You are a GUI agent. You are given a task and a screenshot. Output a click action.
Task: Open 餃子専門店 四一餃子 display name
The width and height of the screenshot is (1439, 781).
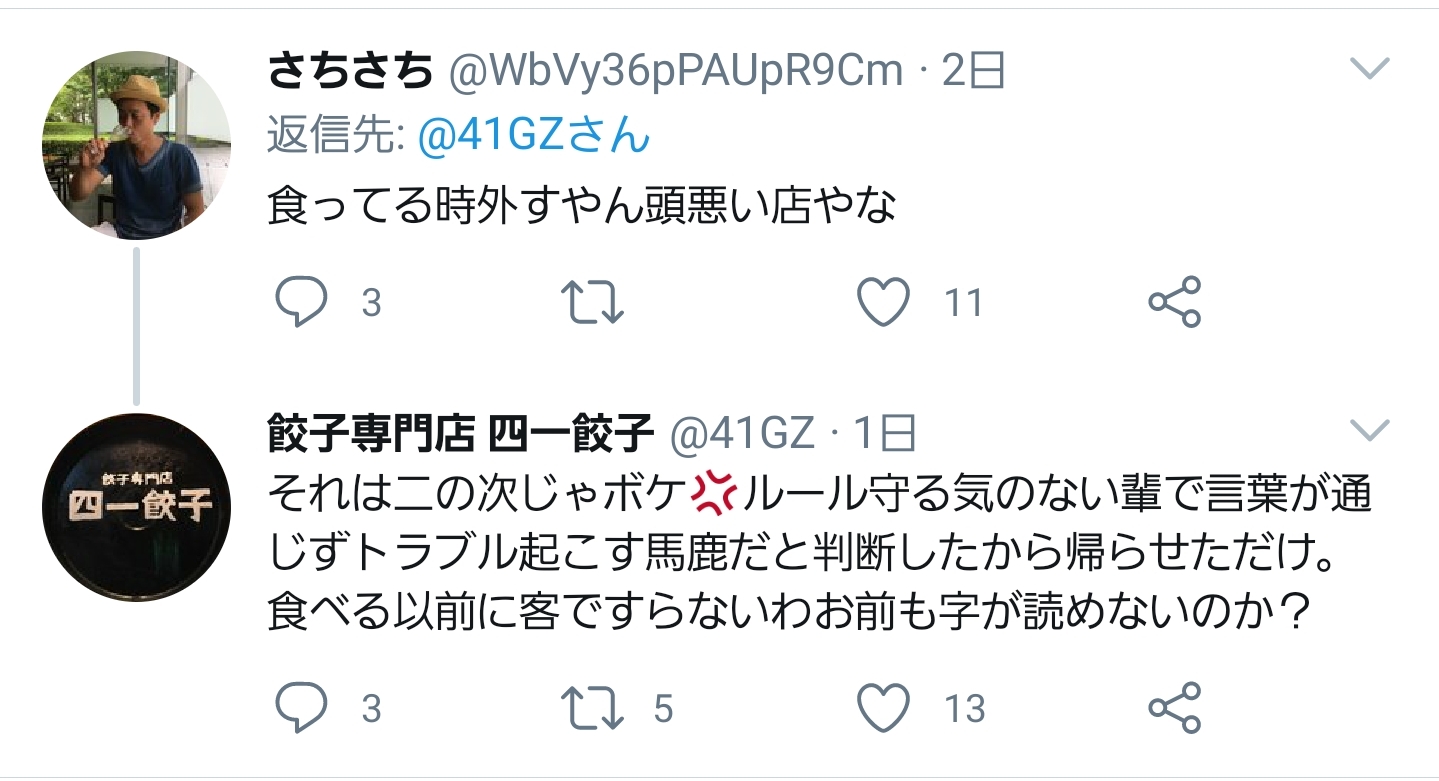click(x=460, y=434)
